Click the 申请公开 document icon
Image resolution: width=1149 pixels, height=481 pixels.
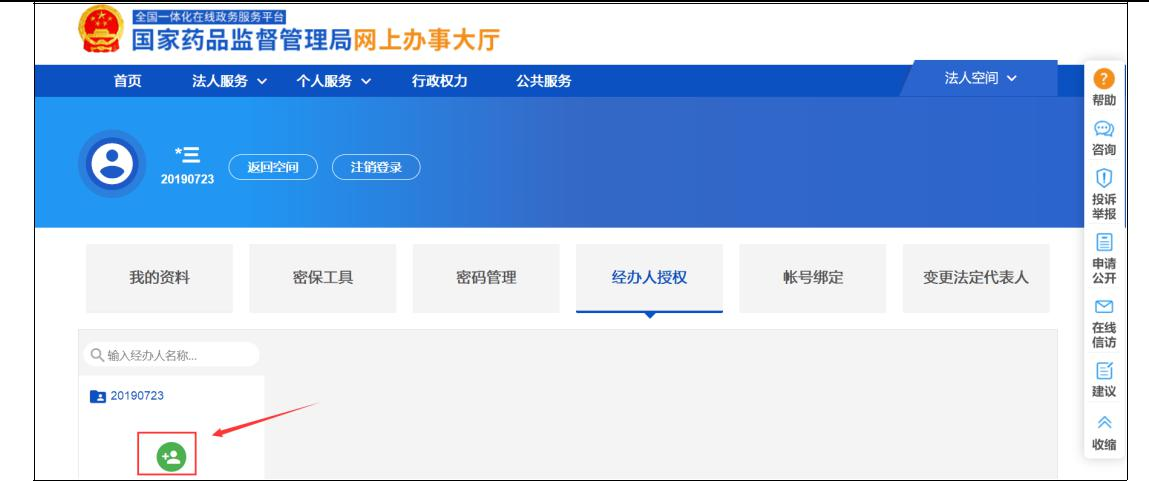click(1104, 242)
